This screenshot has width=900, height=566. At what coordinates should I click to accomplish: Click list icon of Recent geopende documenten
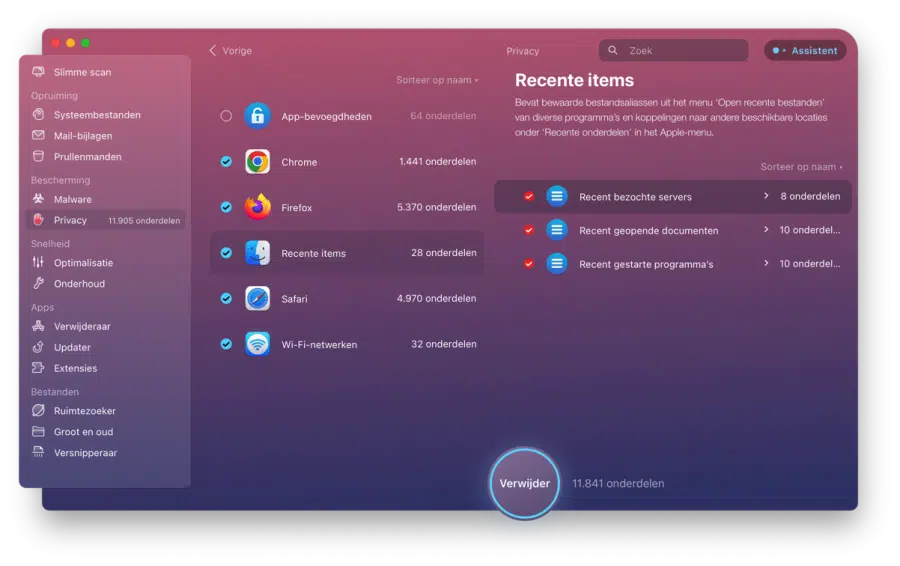557,230
